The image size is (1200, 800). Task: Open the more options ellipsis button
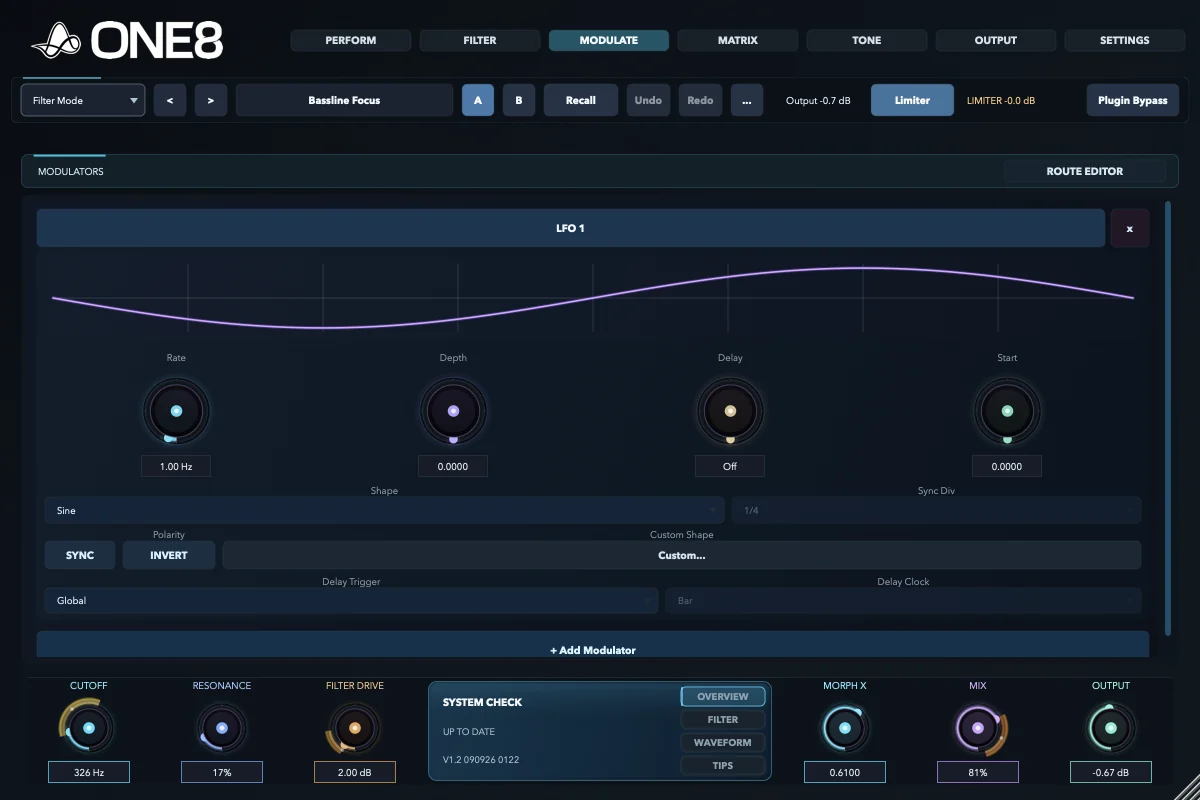click(747, 100)
